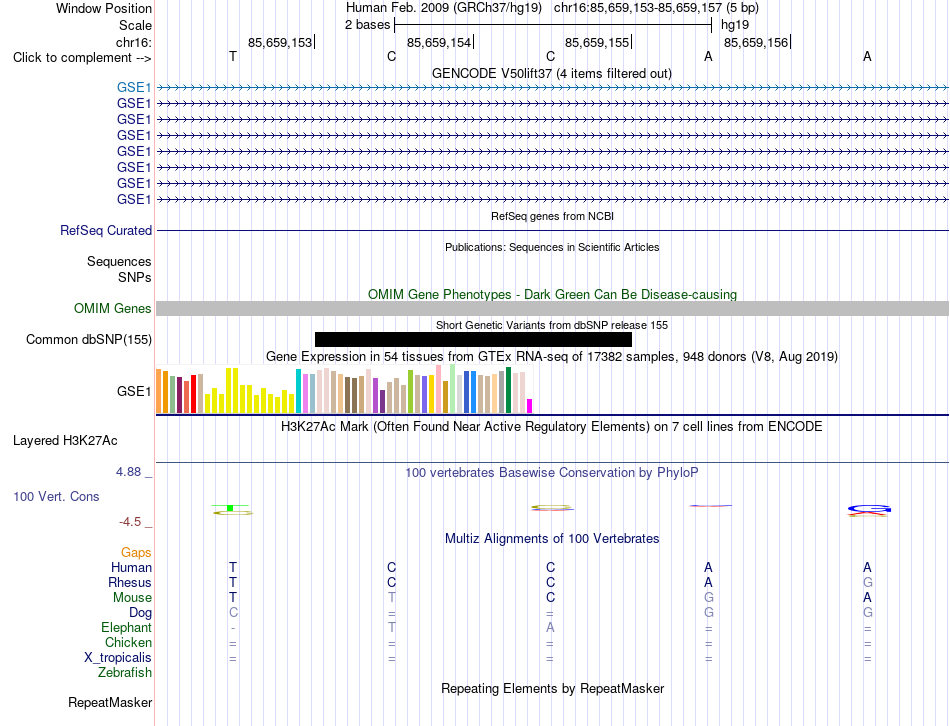The width and height of the screenshot is (950, 726).
Task: Click 'Repeating Elements by RepeatMasker' title
Action: coord(552,688)
